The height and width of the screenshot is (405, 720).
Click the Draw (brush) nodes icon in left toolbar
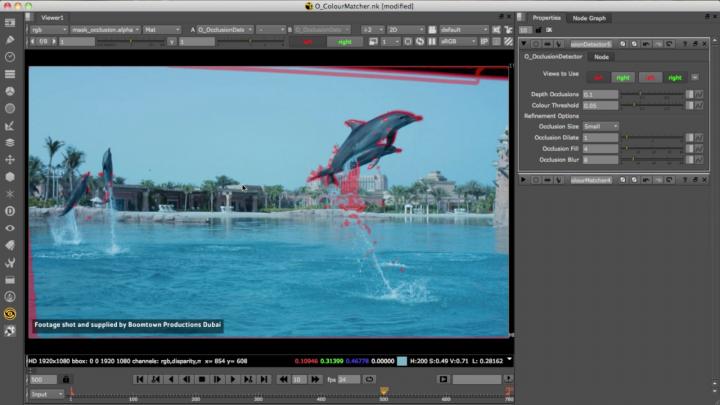coord(10,39)
